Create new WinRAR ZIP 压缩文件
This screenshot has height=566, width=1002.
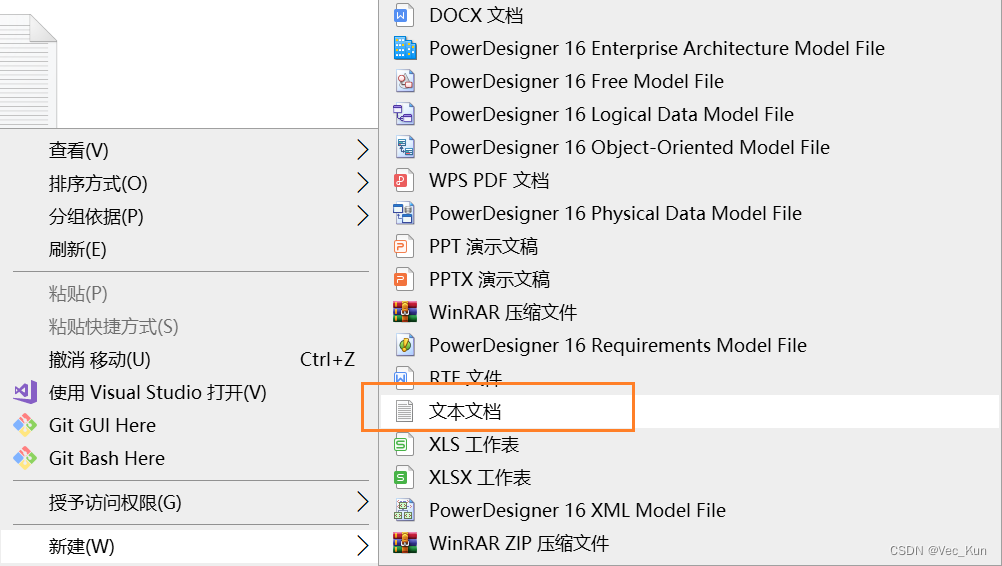690,544
